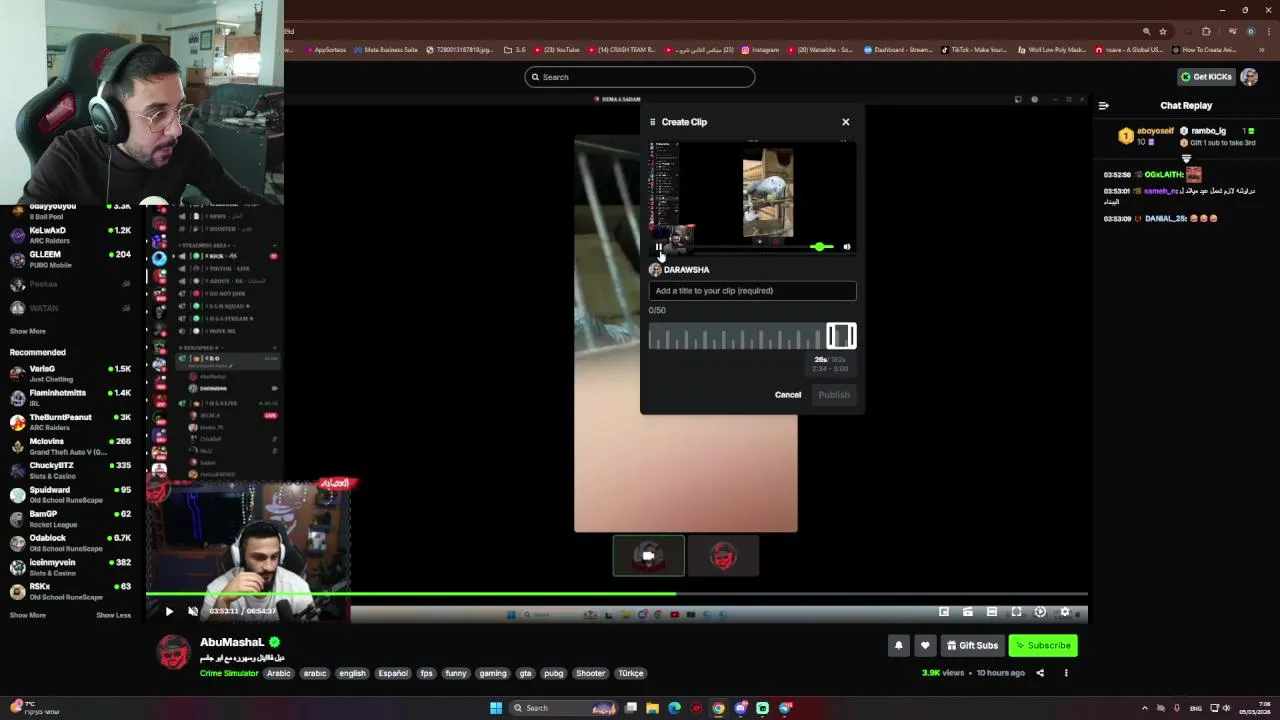Open VarisG recommended channel
Image resolution: width=1280 pixels, height=720 pixels.
(70, 373)
